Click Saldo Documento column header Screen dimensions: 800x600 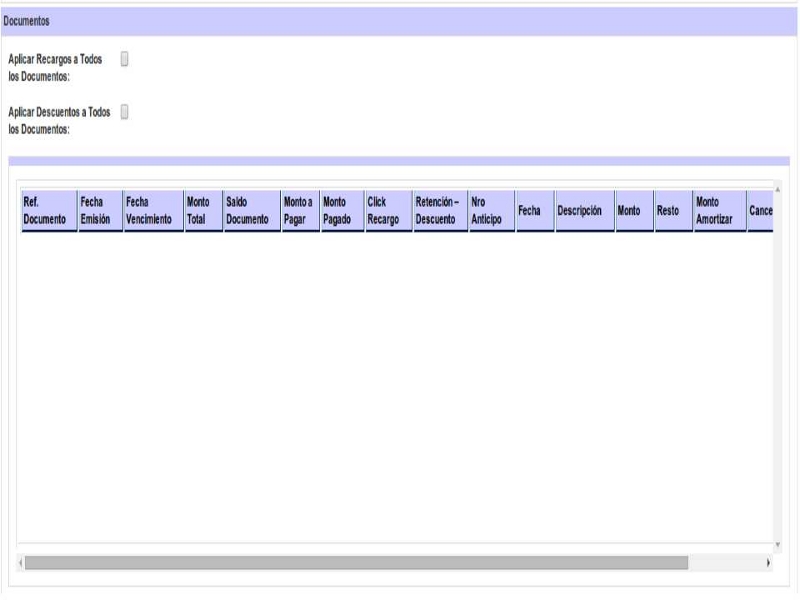point(250,211)
